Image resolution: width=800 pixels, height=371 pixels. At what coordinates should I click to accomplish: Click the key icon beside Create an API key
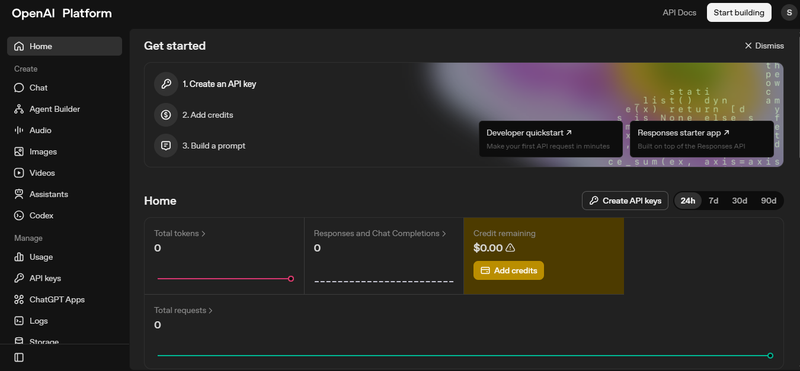pyautogui.click(x=166, y=84)
